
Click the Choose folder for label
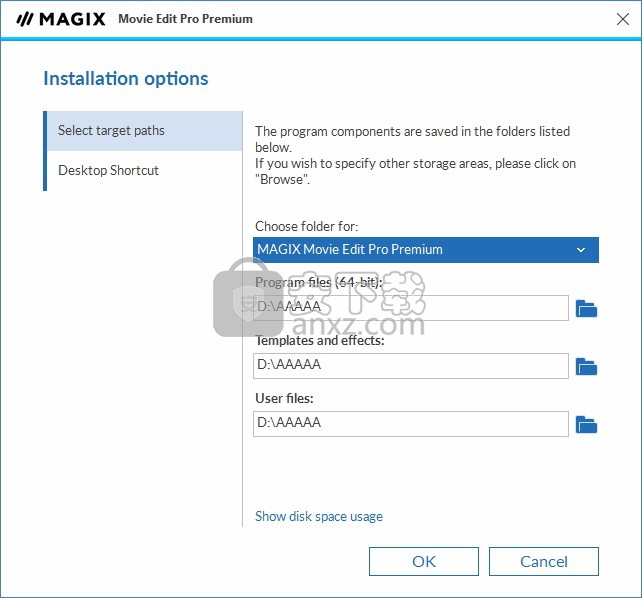point(307,226)
